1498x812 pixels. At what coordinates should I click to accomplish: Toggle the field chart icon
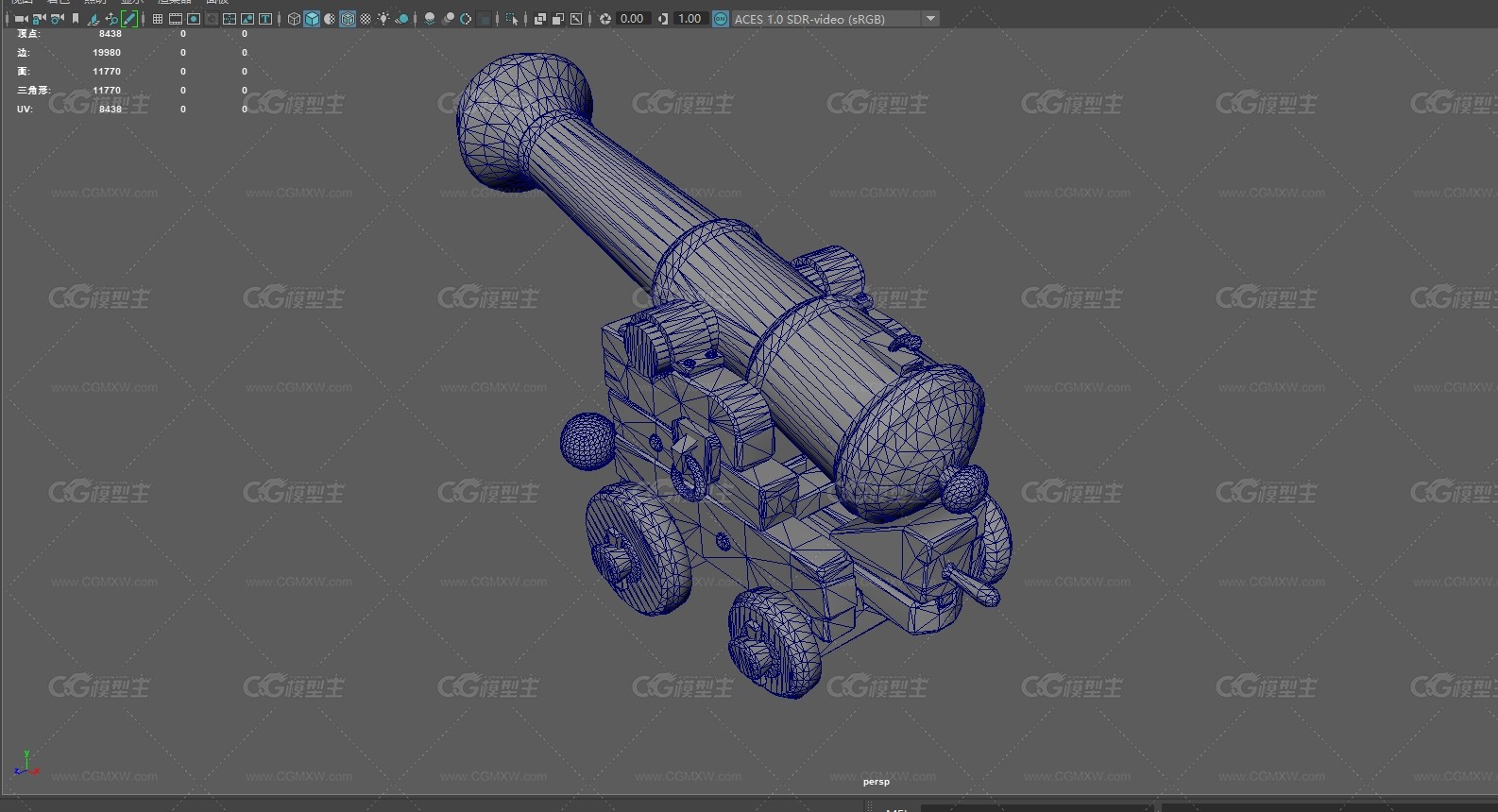(230, 19)
